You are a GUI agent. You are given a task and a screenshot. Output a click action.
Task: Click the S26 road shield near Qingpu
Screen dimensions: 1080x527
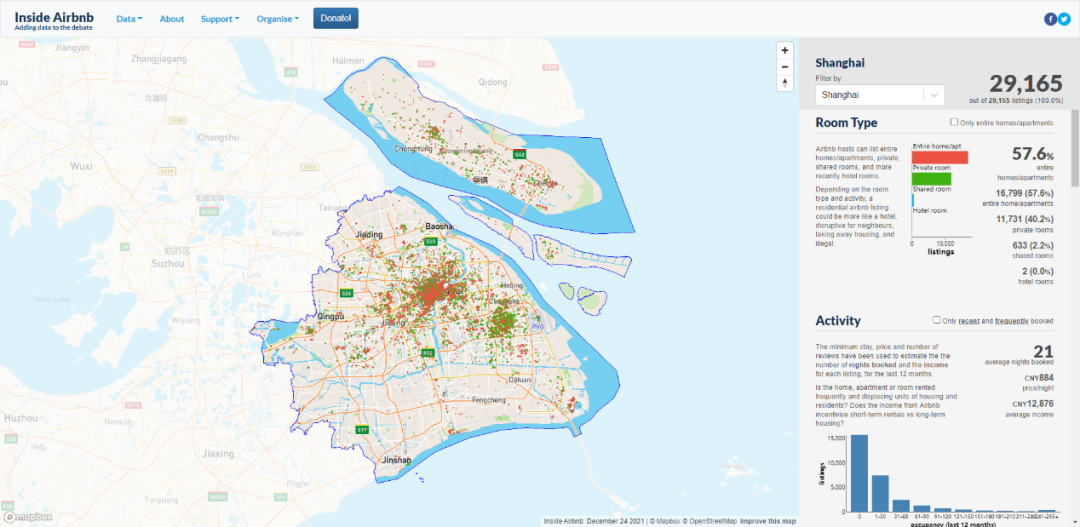point(346,293)
